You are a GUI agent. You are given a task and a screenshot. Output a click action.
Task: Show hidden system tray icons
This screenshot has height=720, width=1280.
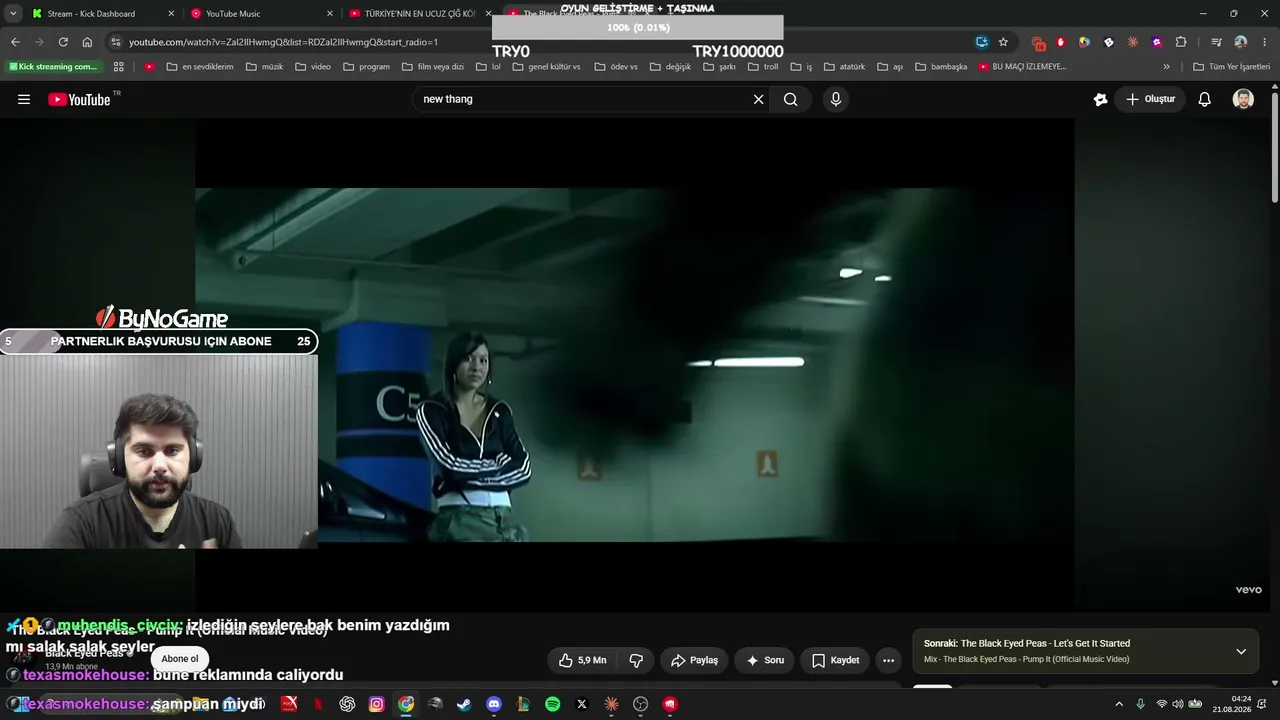(x=1119, y=704)
